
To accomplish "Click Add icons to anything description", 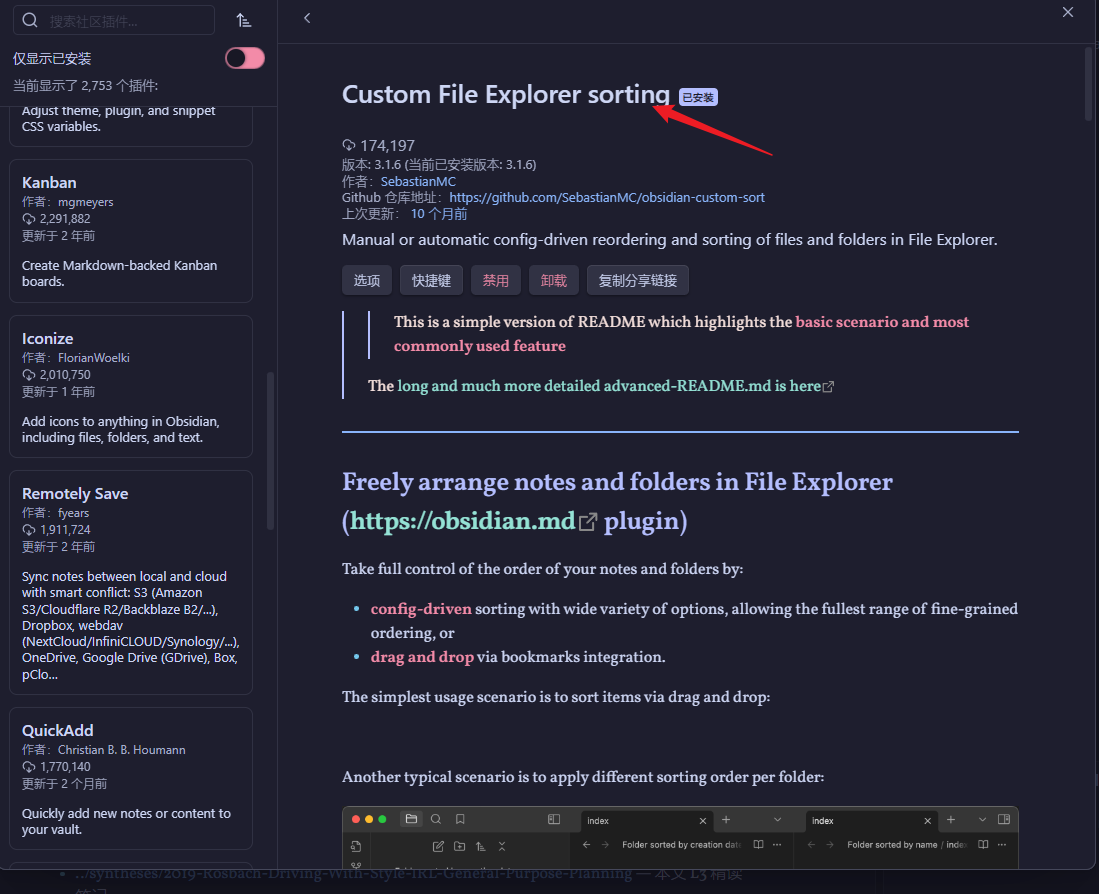I will coord(121,429).
